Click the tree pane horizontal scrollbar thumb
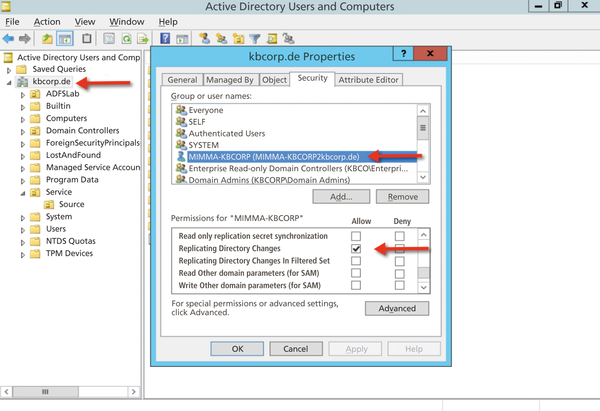 46,392
